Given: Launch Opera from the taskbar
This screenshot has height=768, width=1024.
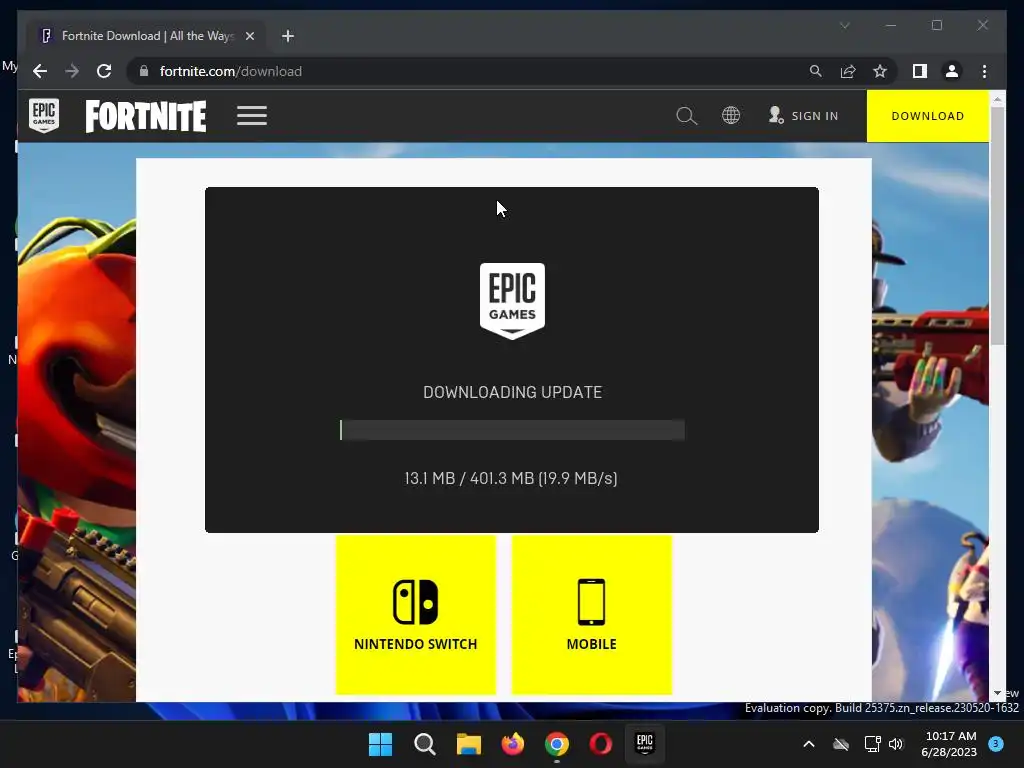Looking at the screenshot, I should point(601,744).
